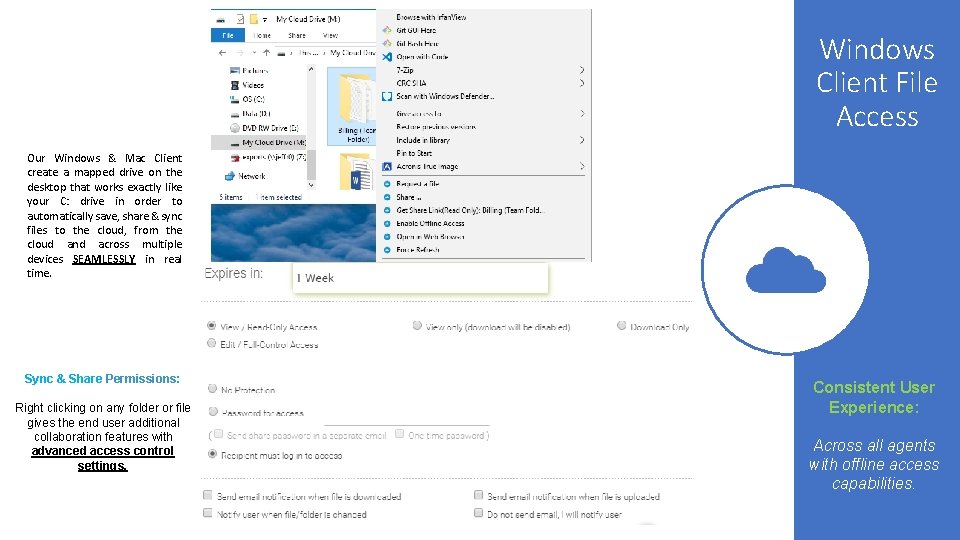Check email notification when file is downloaded
Viewport: 960px width, 540px height.
tap(208, 495)
